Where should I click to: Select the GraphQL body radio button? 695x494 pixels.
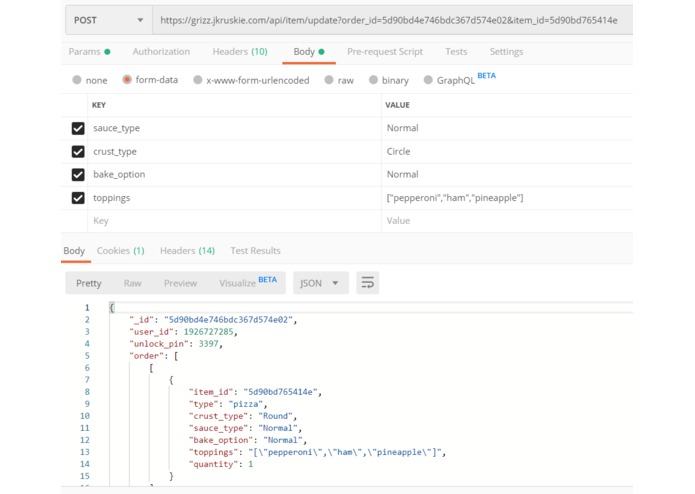[428, 80]
